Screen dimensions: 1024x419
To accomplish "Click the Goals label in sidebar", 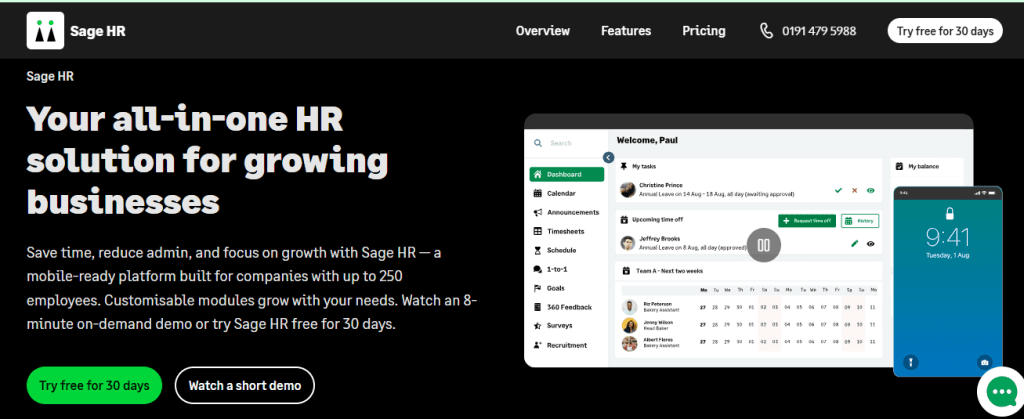I will pos(556,288).
